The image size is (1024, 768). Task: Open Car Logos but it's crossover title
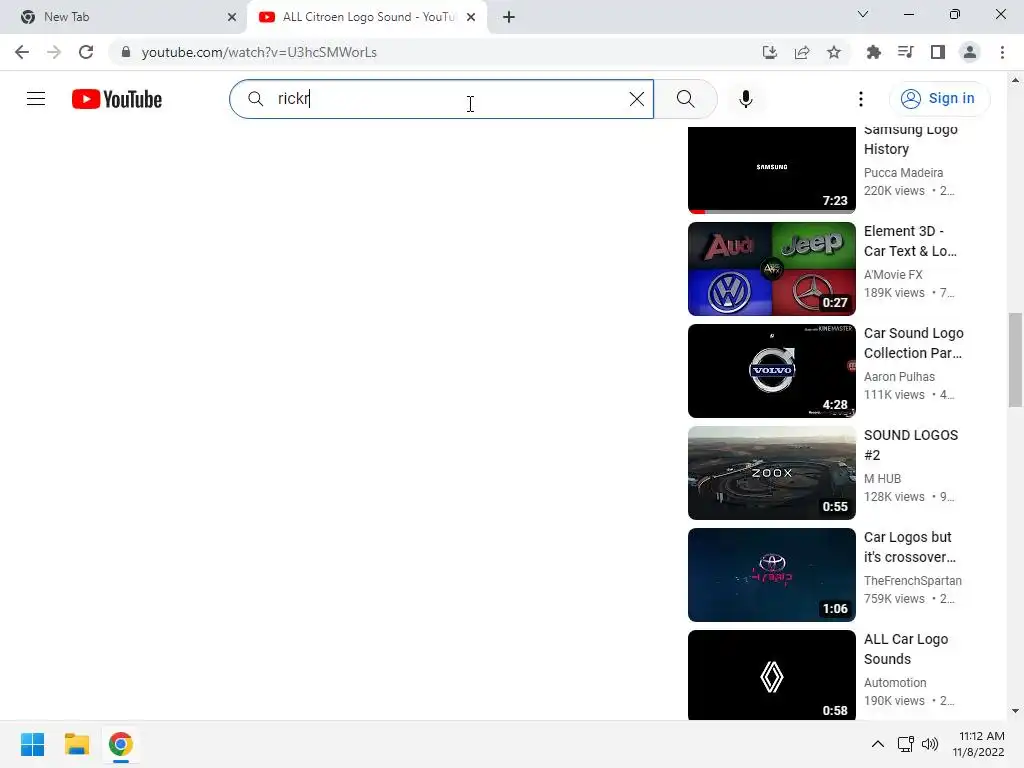click(910, 547)
